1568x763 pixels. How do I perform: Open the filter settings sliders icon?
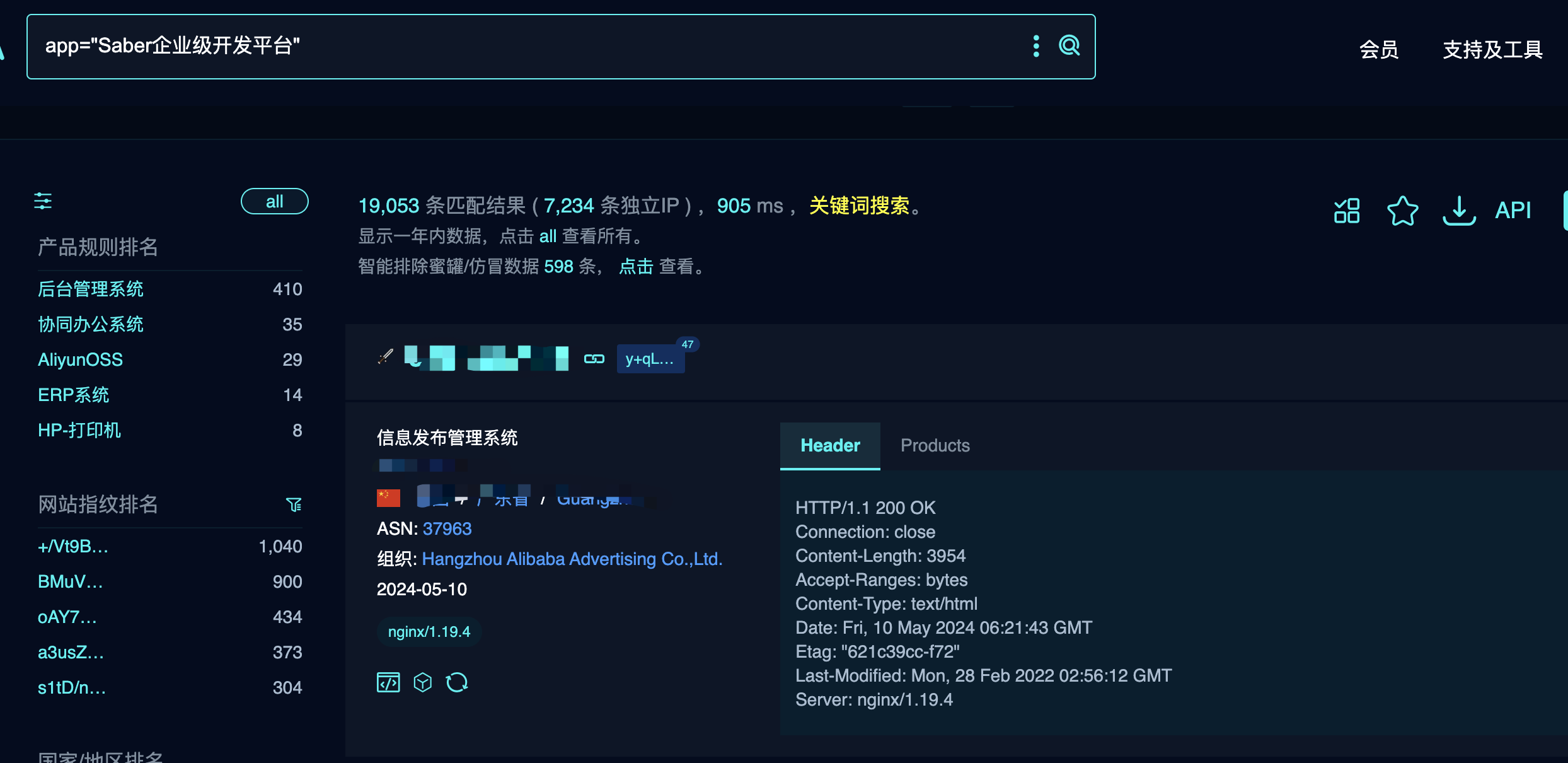click(x=43, y=201)
